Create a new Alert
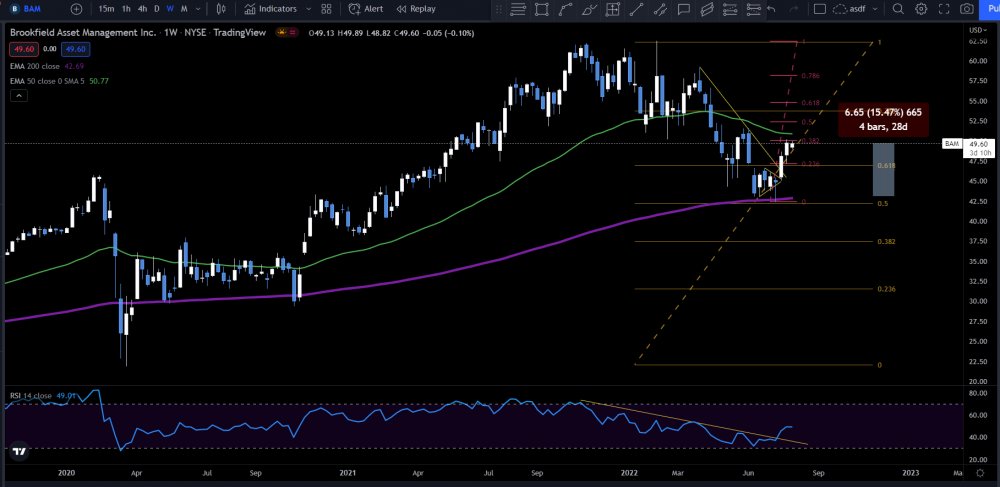 [366, 8]
